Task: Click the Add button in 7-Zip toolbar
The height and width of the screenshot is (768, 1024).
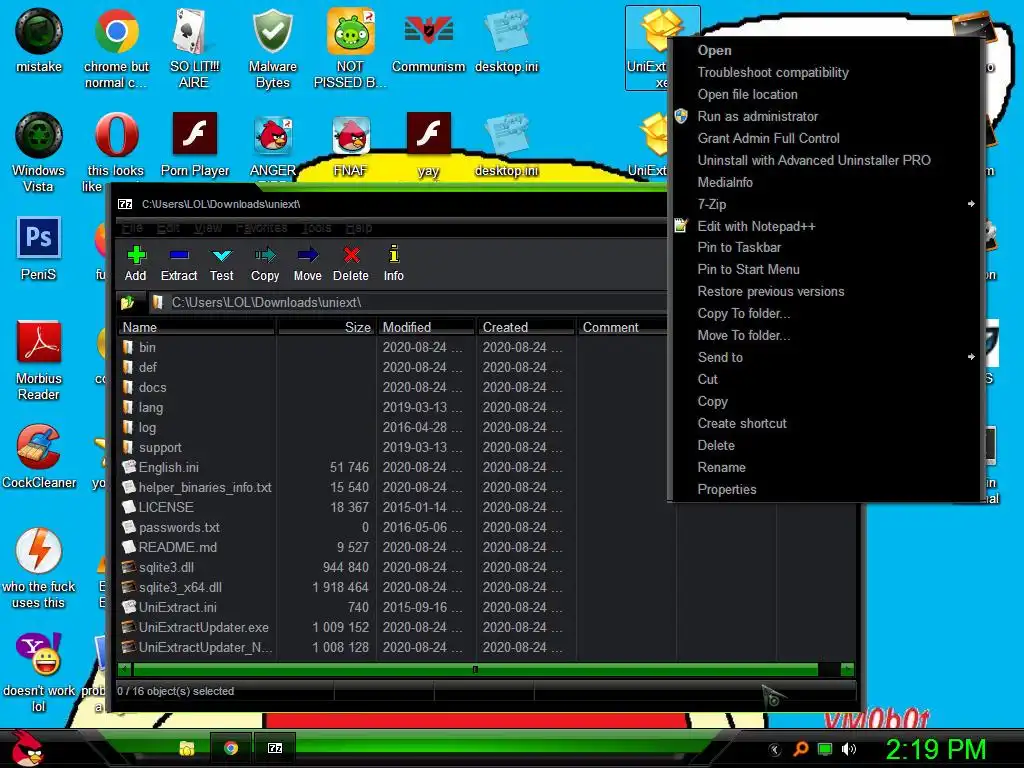Action: pos(136,264)
